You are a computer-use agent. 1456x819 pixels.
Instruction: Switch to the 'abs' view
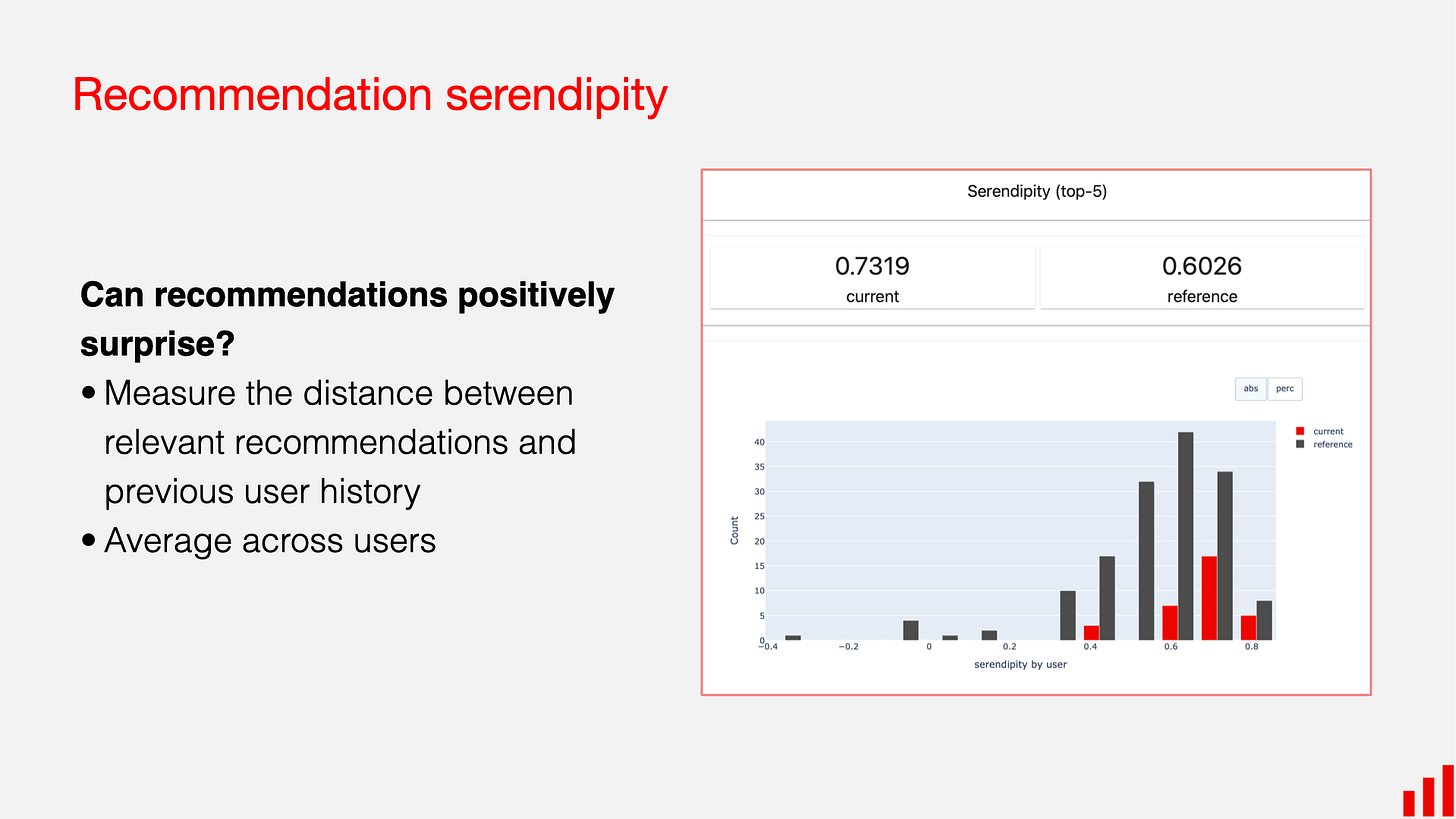(x=1251, y=388)
